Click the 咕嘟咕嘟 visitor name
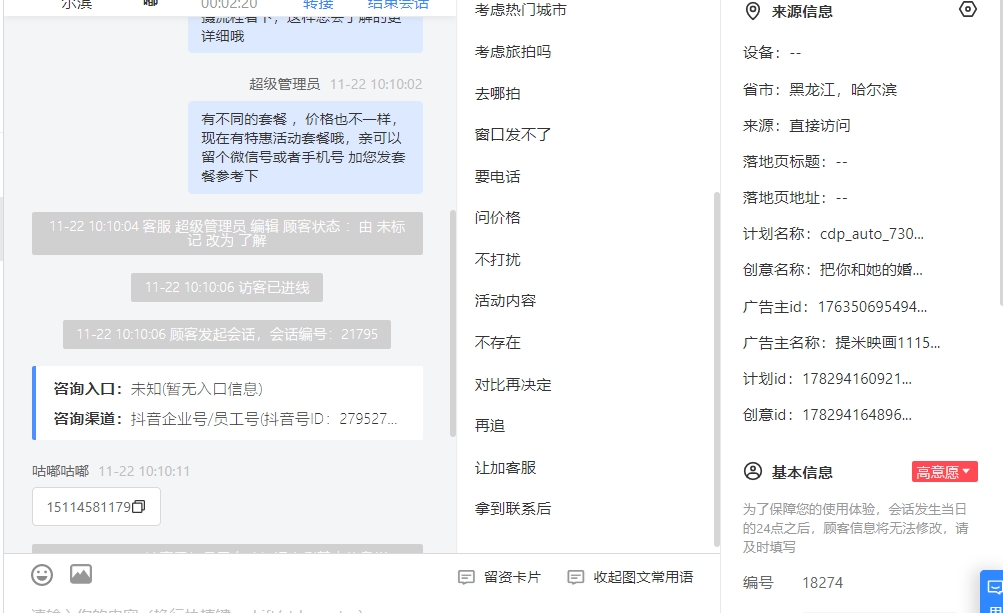 pos(60,471)
